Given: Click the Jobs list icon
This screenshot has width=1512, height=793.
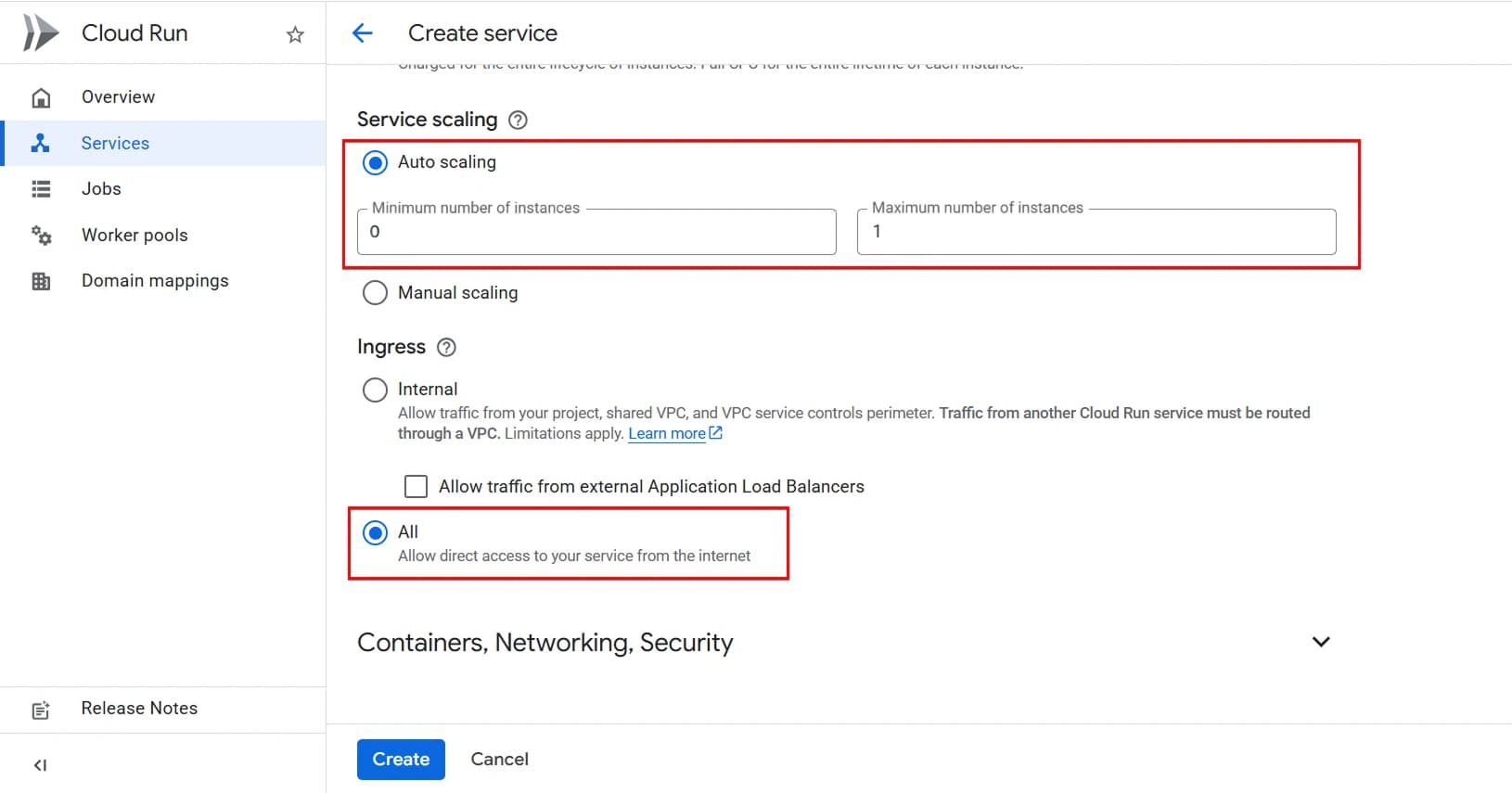Looking at the screenshot, I should point(41,188).
